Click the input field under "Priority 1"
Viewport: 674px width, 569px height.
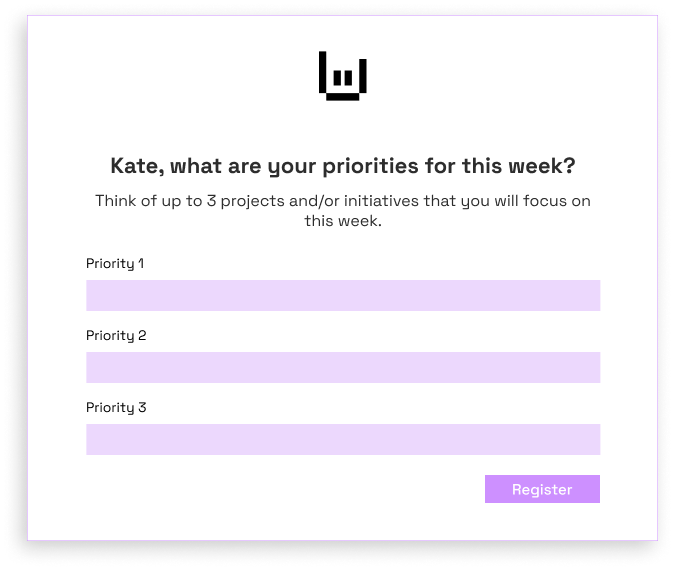coord(342,295)
